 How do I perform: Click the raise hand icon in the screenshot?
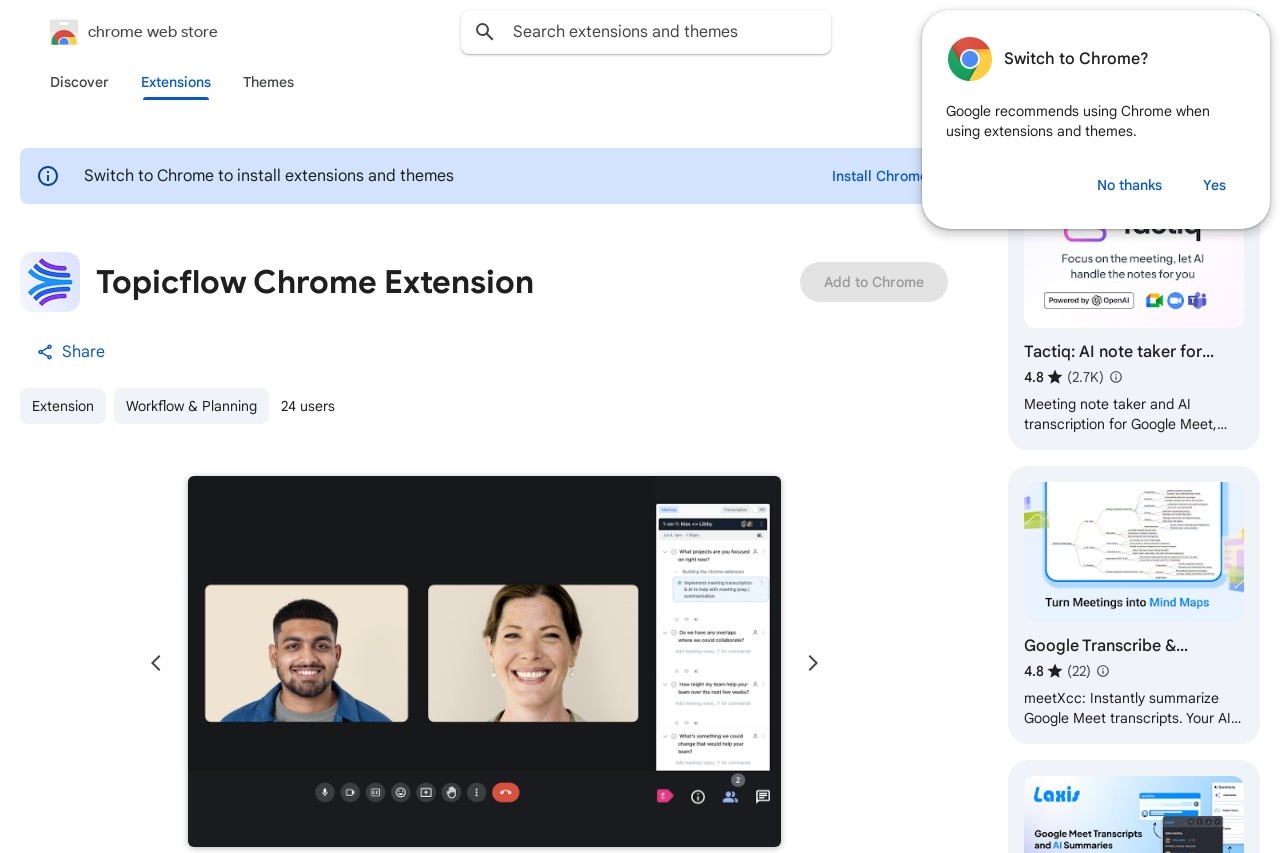click(451, 792)
